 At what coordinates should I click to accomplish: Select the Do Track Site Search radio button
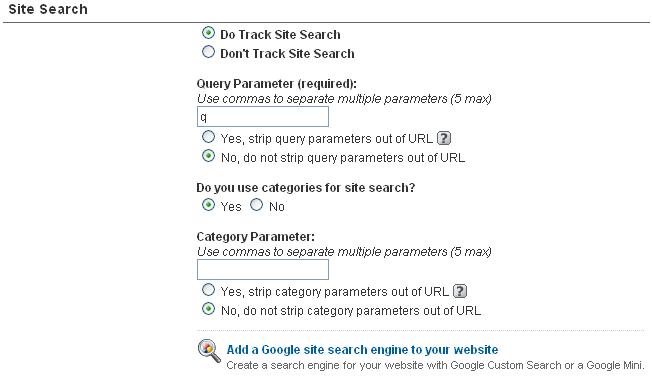(208, 33)
